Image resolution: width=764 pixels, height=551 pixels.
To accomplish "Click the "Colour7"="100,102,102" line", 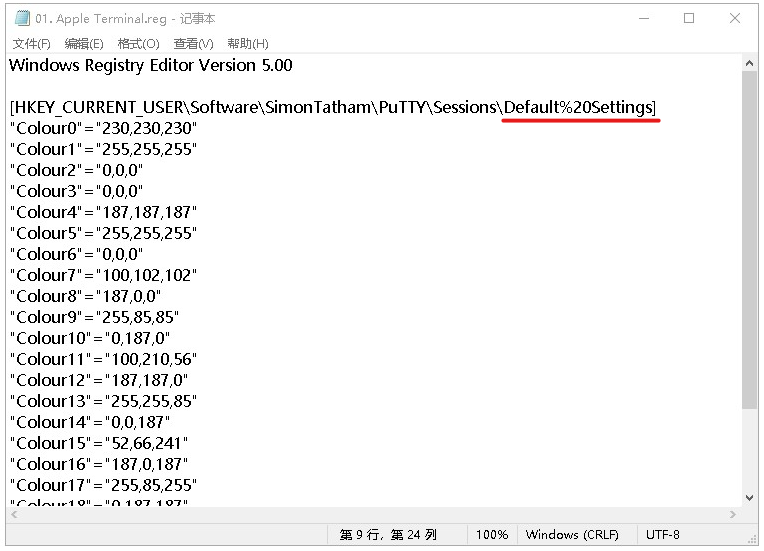I will click(103, 275).
